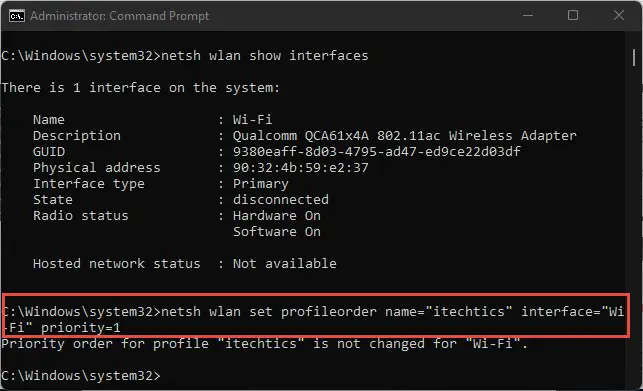Close the Administrator Command Prompt window
643x391 pixels.
coord(619,16)
